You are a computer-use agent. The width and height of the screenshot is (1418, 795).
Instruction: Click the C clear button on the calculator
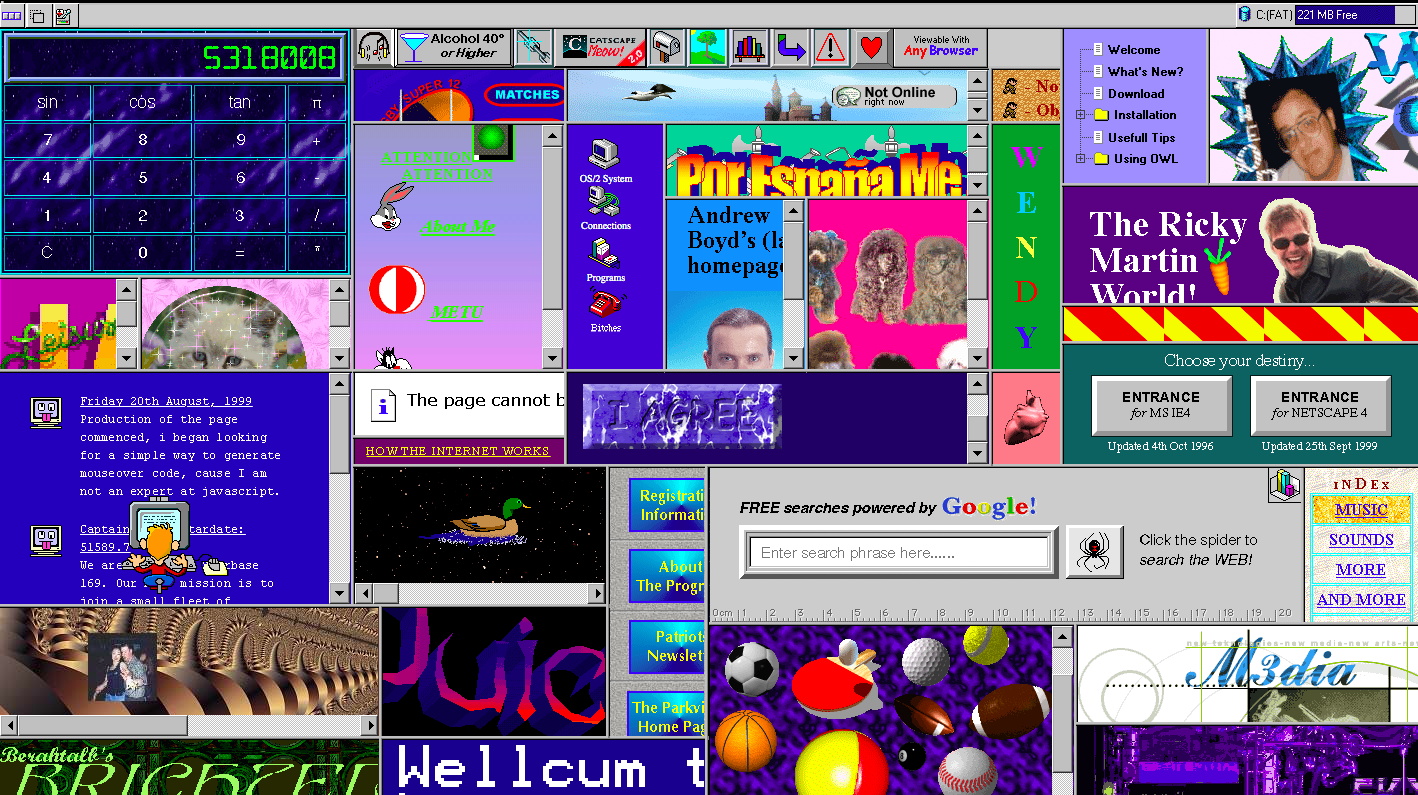point(47,253)
